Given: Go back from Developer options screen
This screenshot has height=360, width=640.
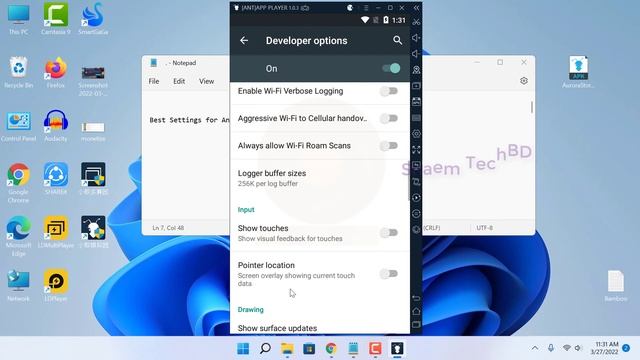Looking at the screenshot, I should click(x=244, y=40).
